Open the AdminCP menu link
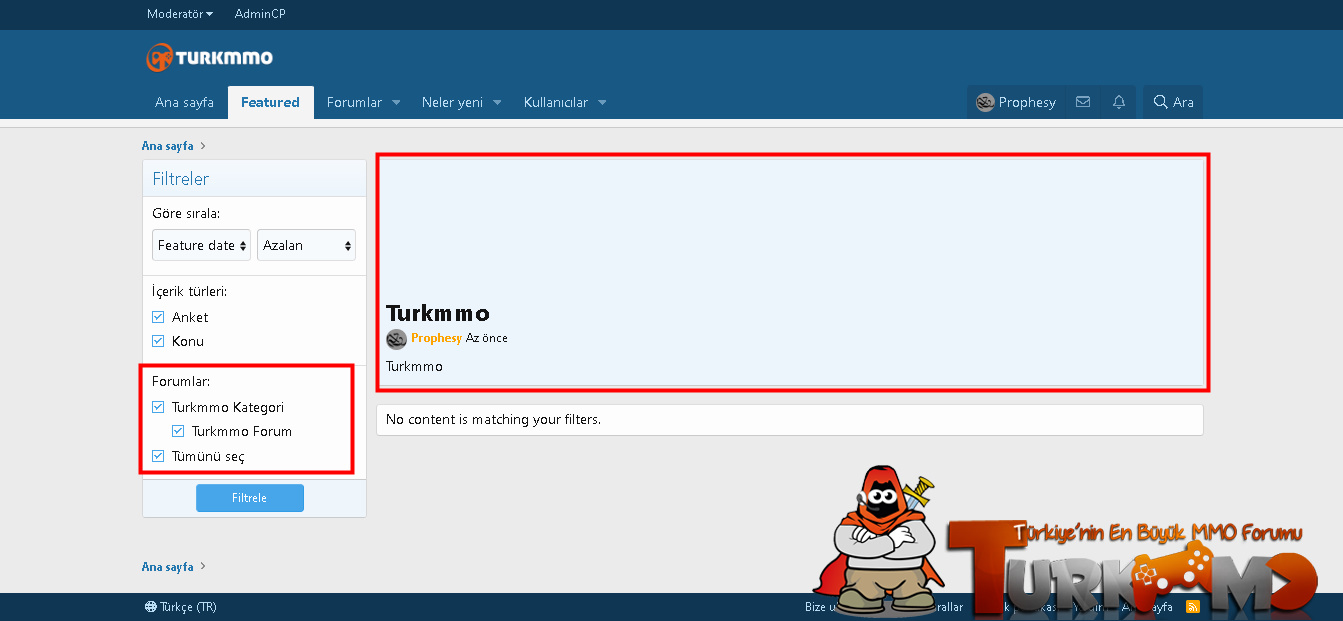The height and width of the screenshot is (621, 1343). click(260, 14)
